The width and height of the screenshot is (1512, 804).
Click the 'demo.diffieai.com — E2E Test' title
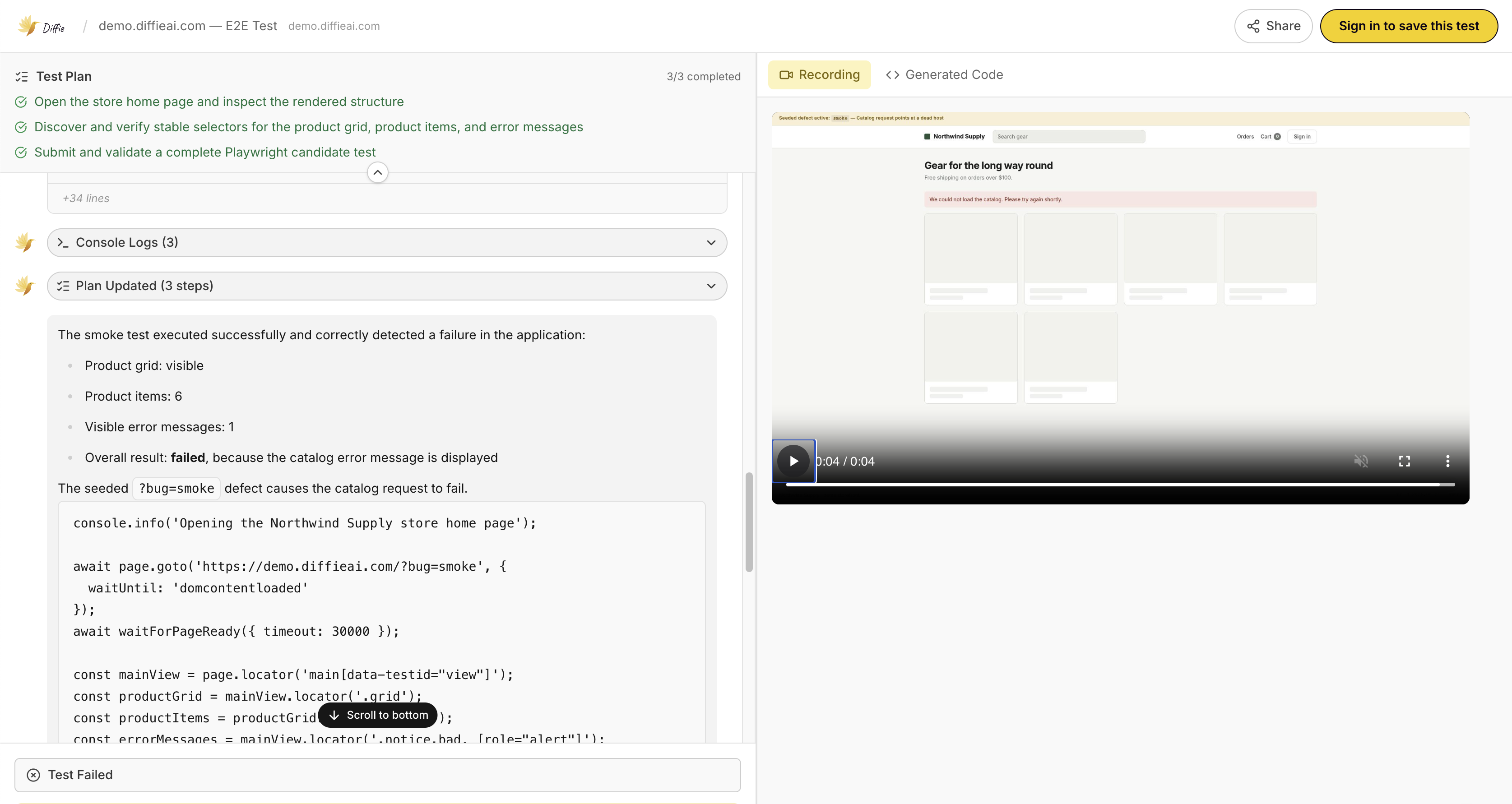coord(188,26)
